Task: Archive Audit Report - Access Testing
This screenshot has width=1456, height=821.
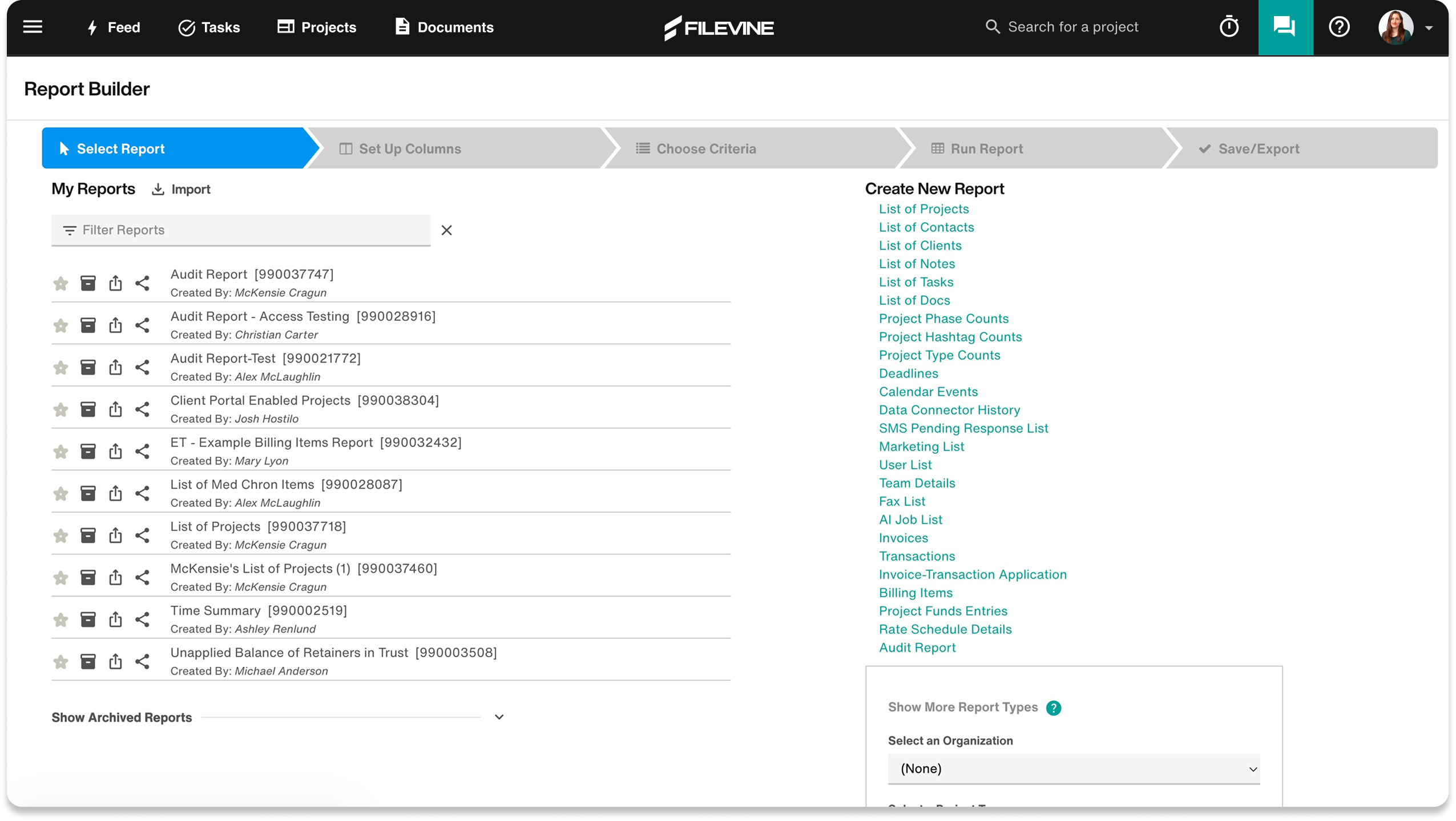Action: (88, 325)
